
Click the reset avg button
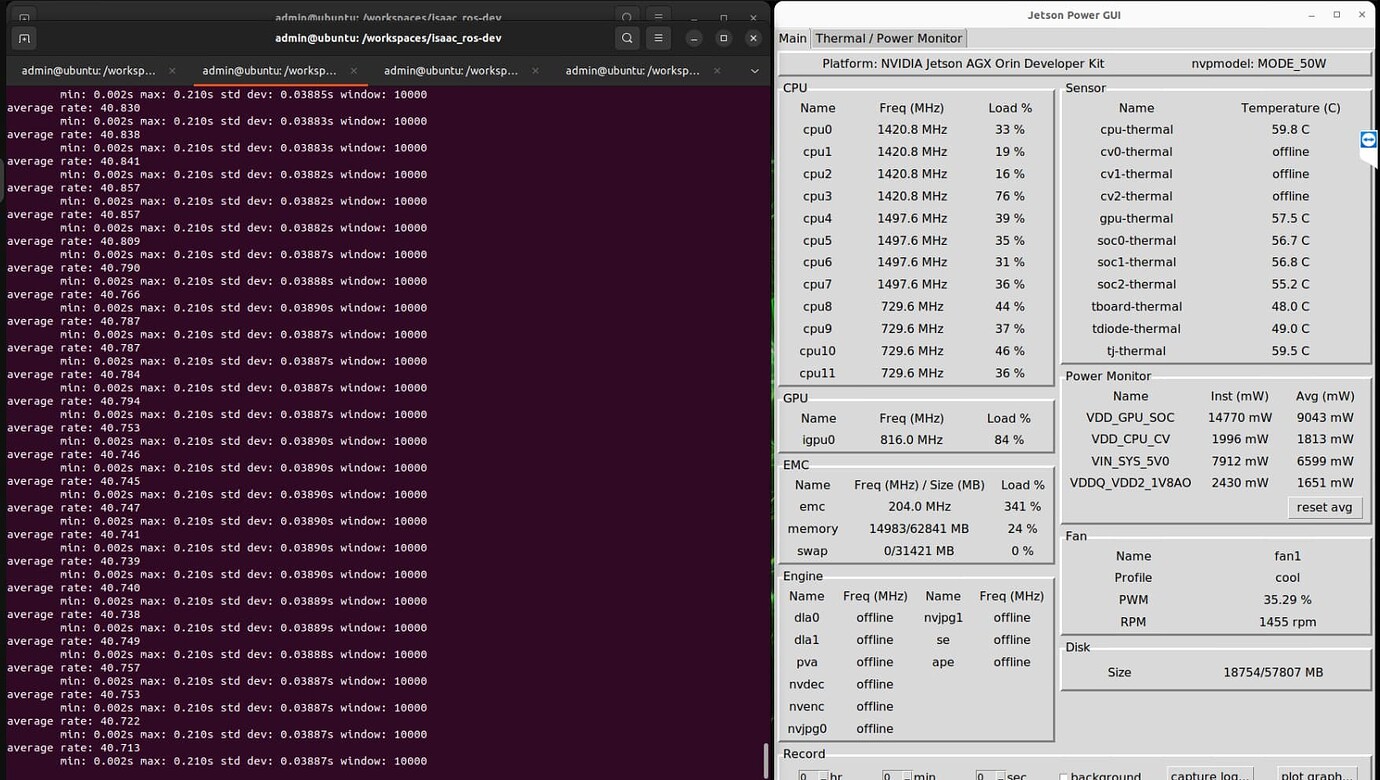(x=1324, y=507)
